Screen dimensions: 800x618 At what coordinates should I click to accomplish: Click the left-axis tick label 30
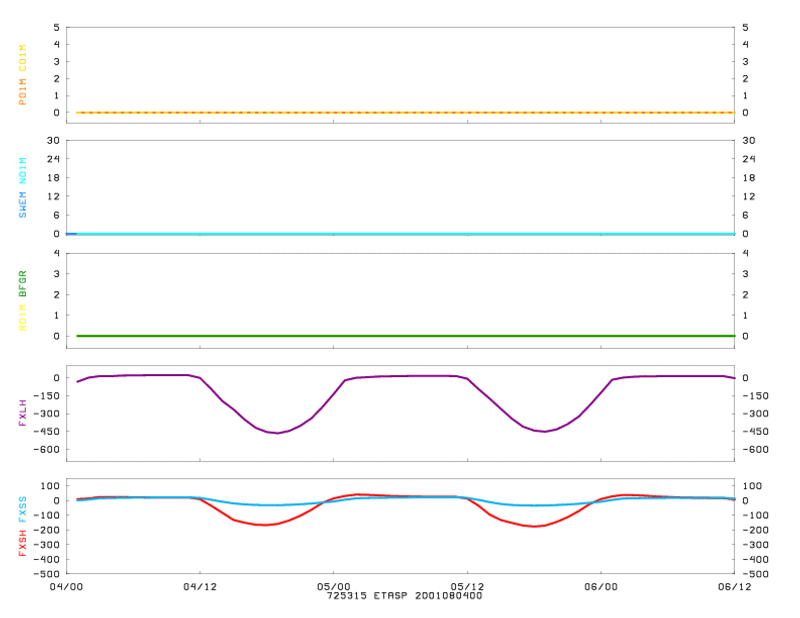click(x=54, y=140)
